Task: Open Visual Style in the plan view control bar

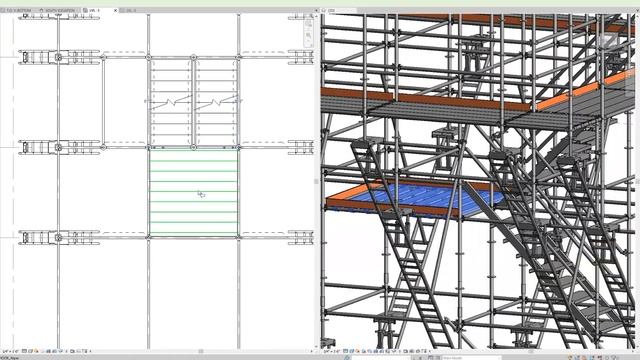Action: pyautogui.click(x=30, y=351)
